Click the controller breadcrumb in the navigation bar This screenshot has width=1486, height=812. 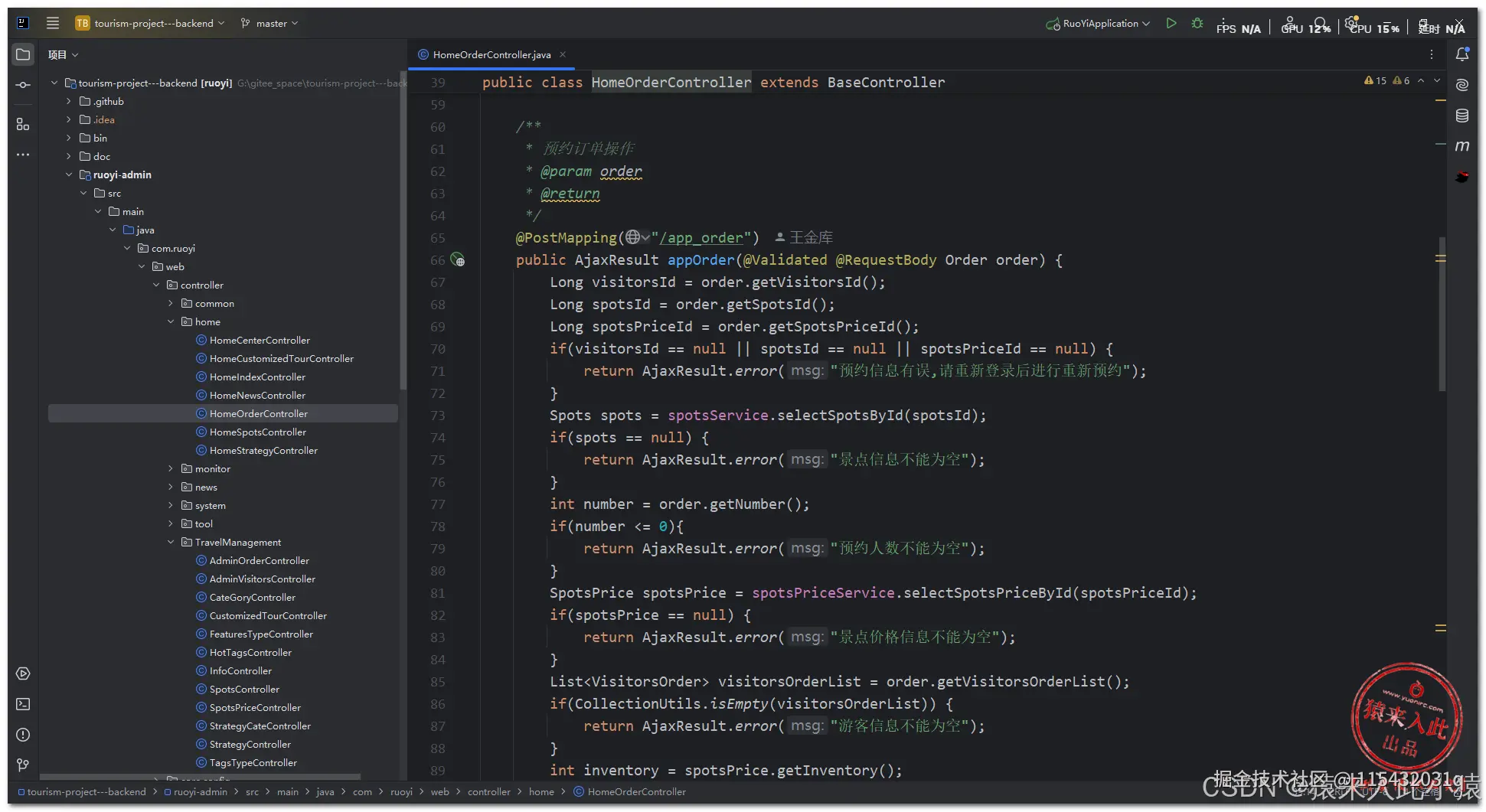488,792
